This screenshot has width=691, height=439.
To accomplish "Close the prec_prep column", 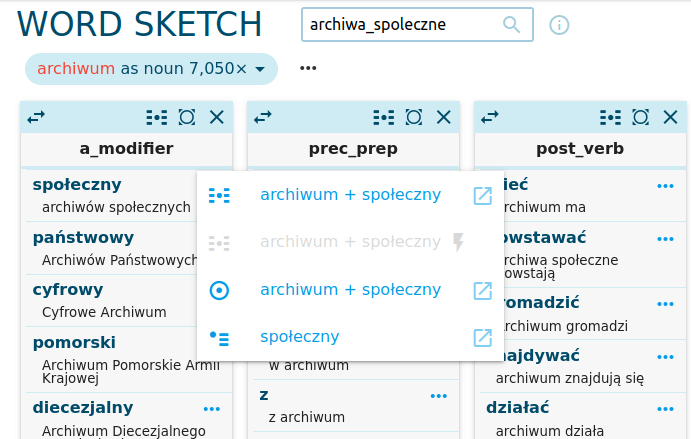I will (x=444, y=117).
